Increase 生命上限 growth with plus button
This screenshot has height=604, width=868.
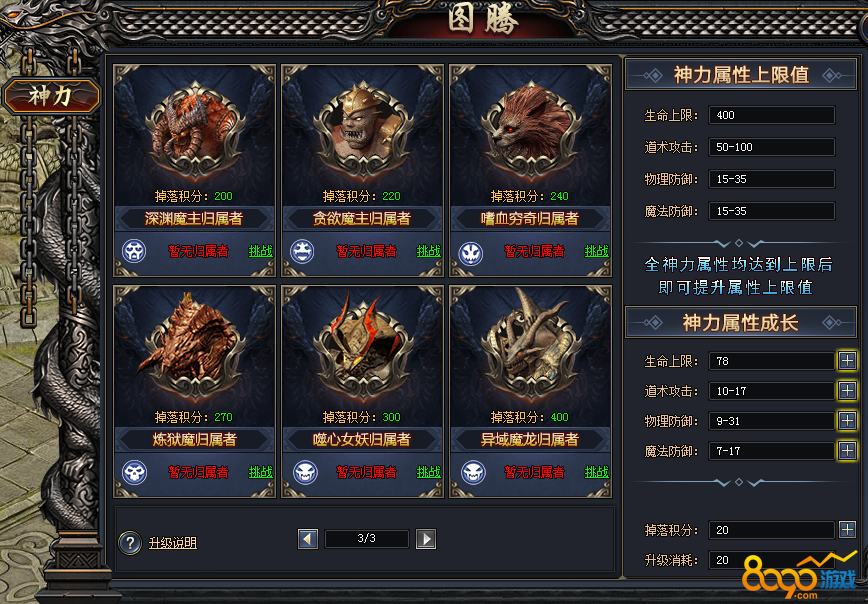click(x=847, y=361)
